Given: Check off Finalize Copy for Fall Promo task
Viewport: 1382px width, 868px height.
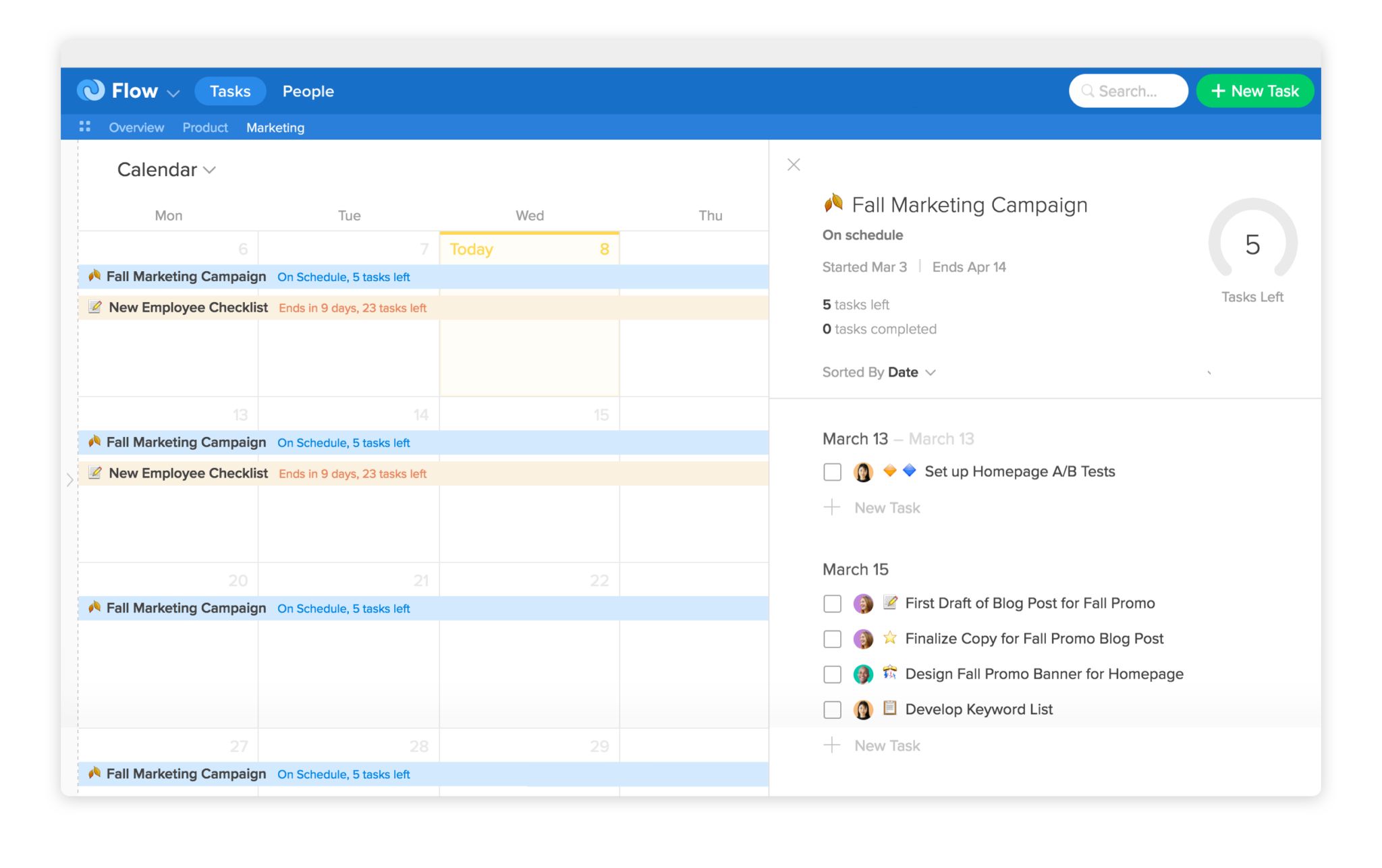Looking at the screenshot, I should point(832,639).
